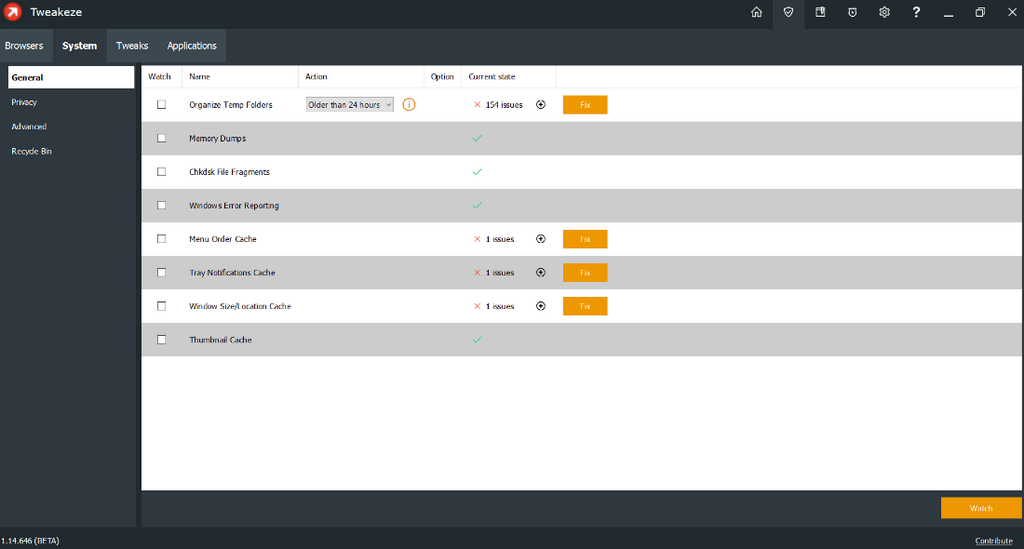Click the Action column header
1024x549 pixels.
coord(316,76)
